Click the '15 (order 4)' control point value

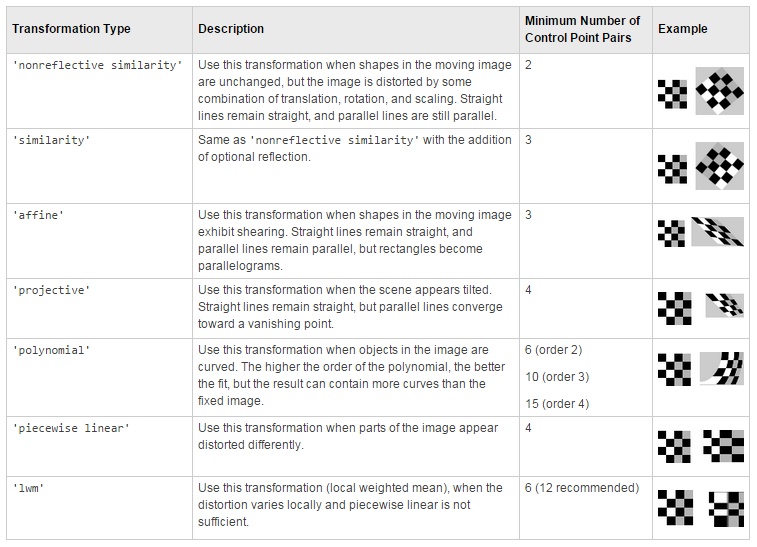[557, 402]
